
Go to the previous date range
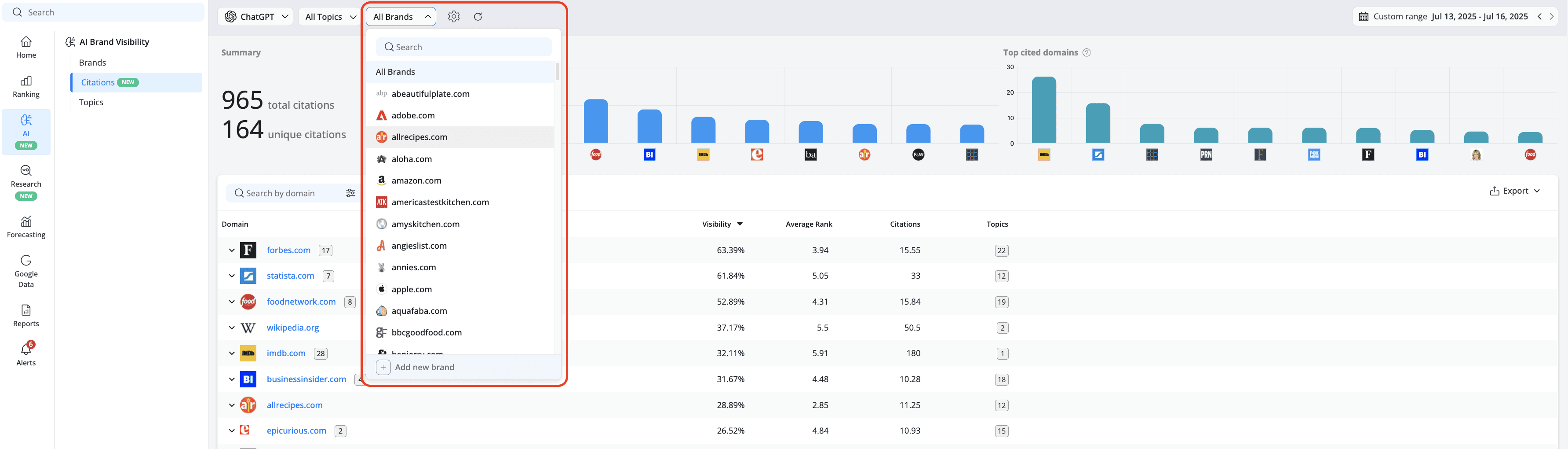coord(1539,16)
